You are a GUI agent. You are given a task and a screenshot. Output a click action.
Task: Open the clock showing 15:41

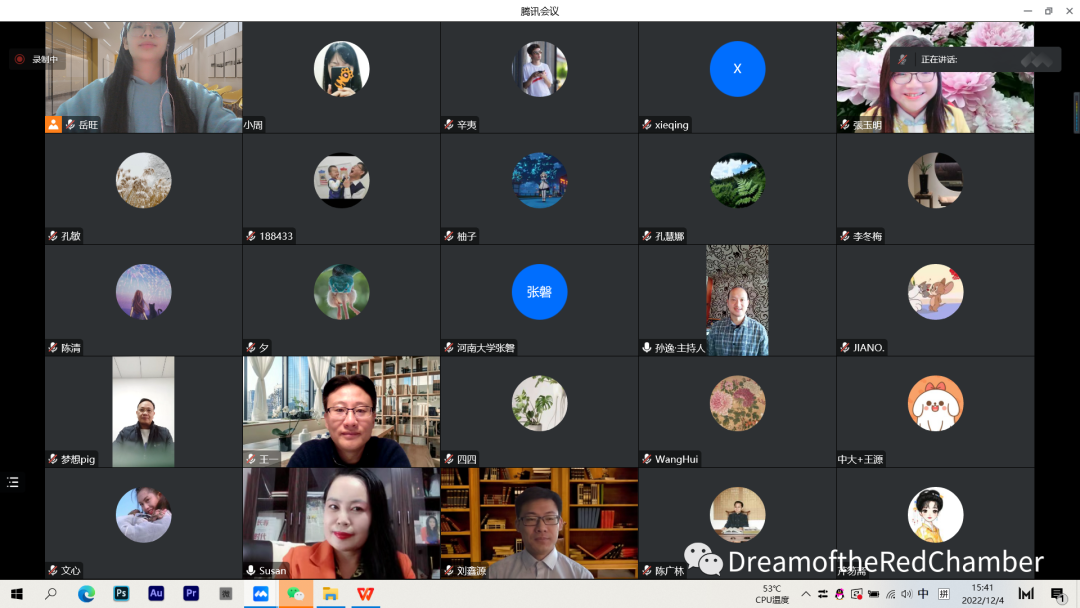click(x=982, y=594)
